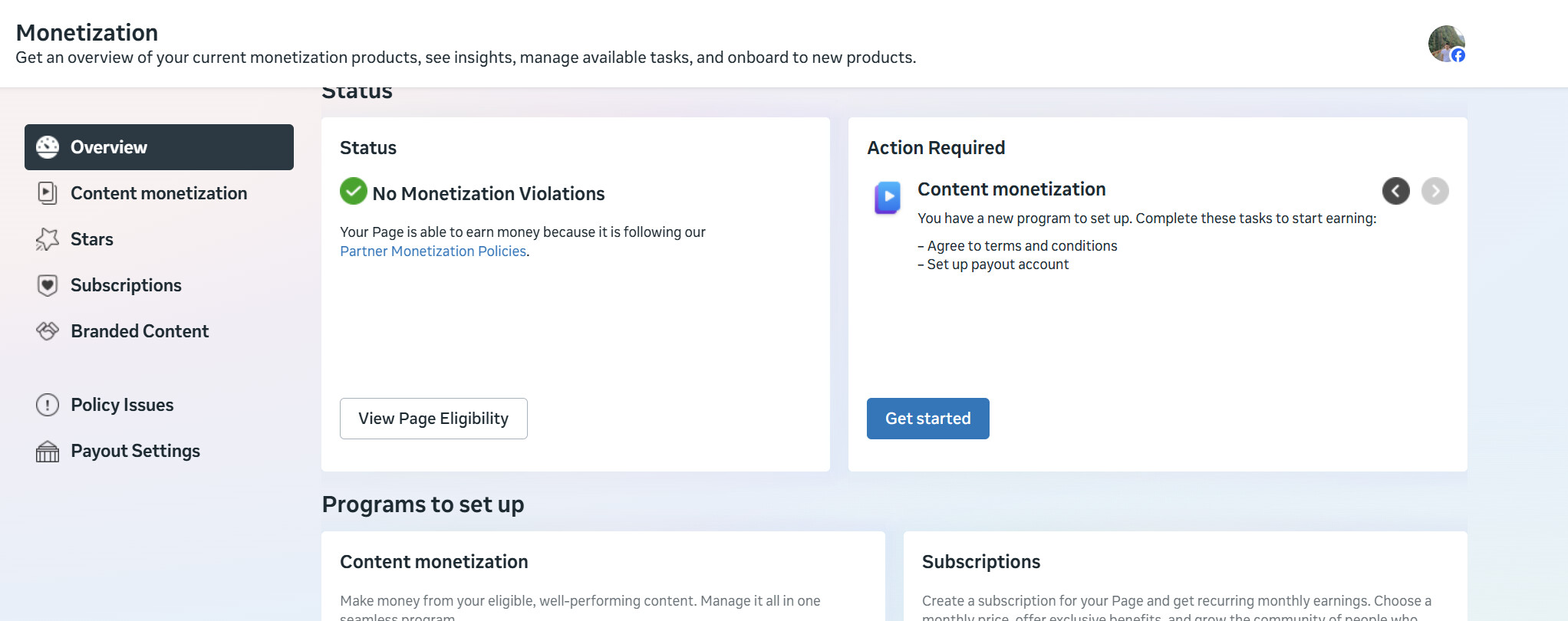
Task: Open the Policy Issues exclamation icon
Action: pos(48,405)
